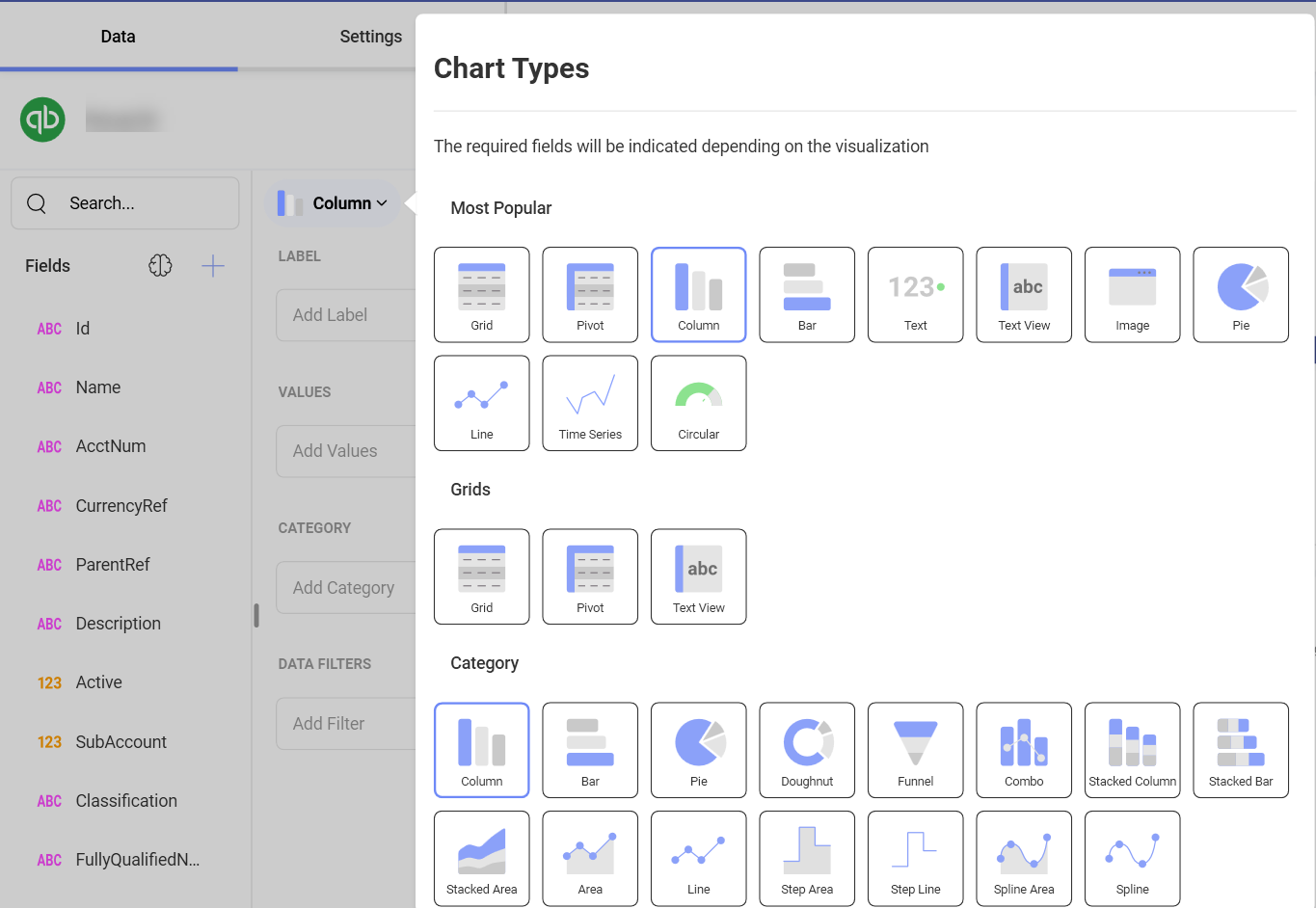Choose the Spline Area chart type
The height and width of the screenshot is (908, 1316).
(1024, 858)
